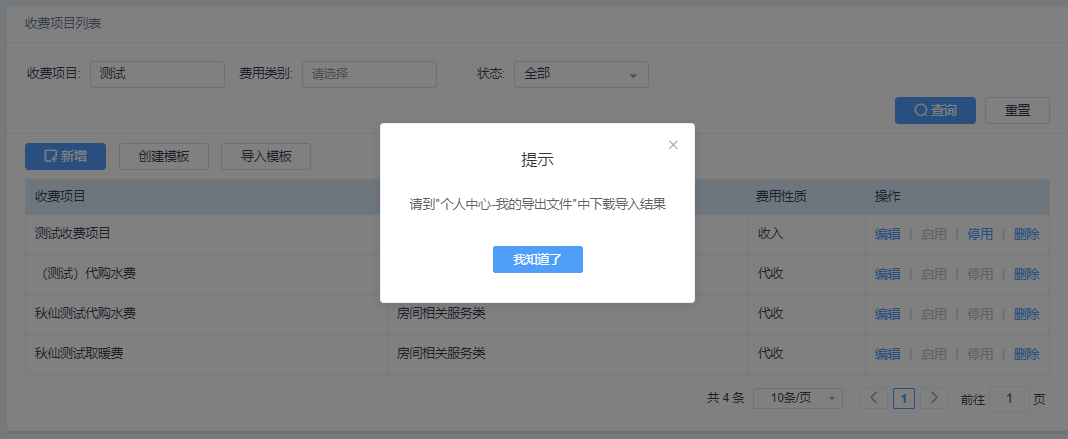Focus the 收费项目 input containing 测试
The height and width of the screenshot is (439, 1068).
(x=157, y=74)
